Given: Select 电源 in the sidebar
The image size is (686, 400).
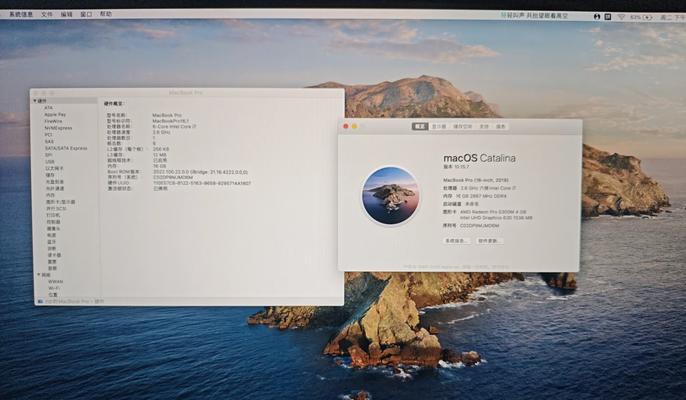Looking at the screenshot, I should point(52,235).
